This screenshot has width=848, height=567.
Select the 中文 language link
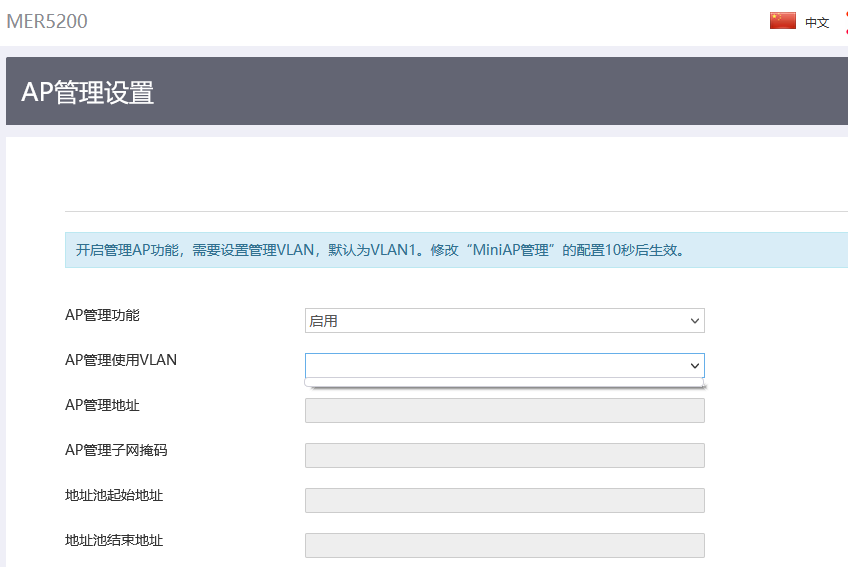(x=817, y=22)
